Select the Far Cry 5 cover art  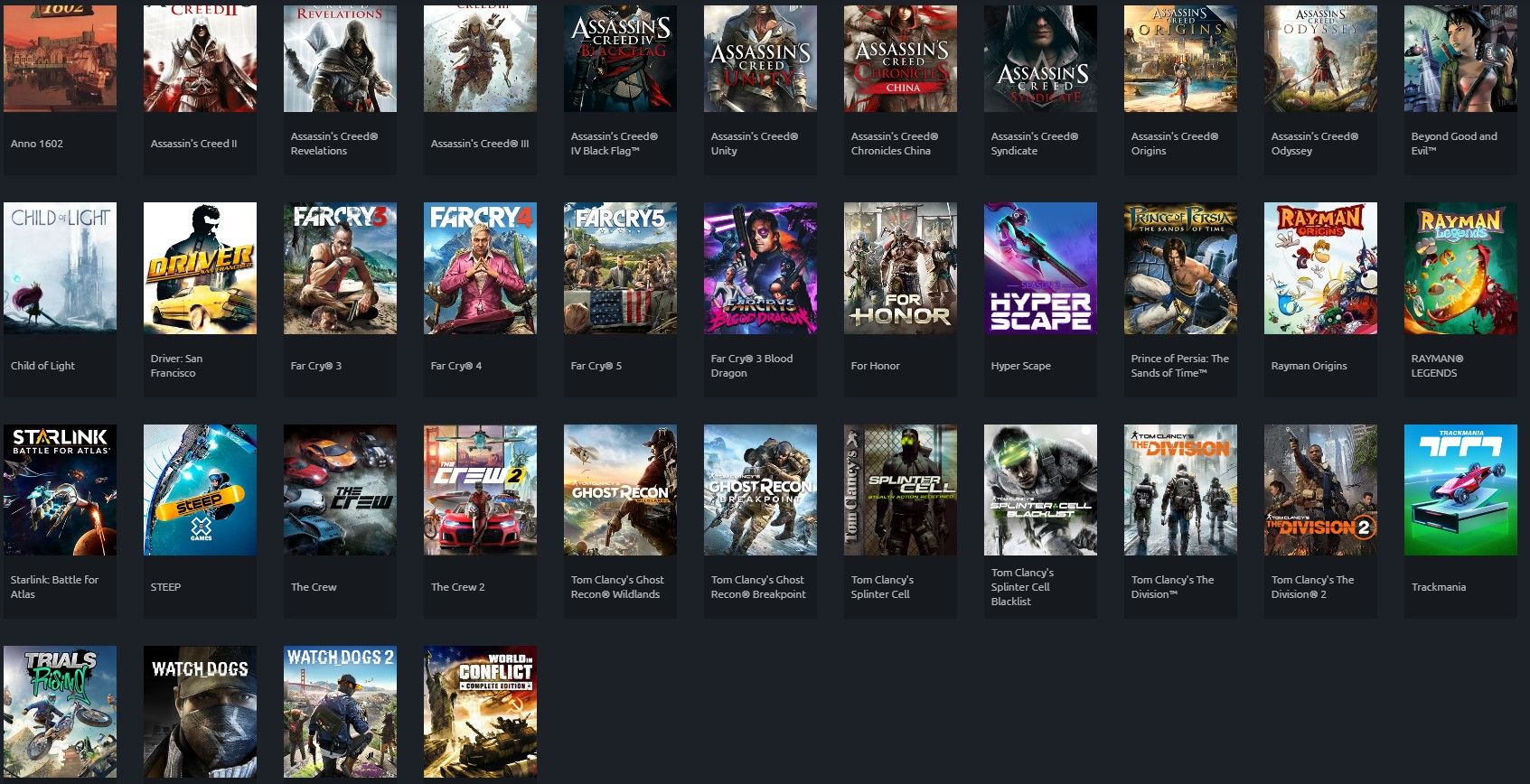click(x=620, y=268)
